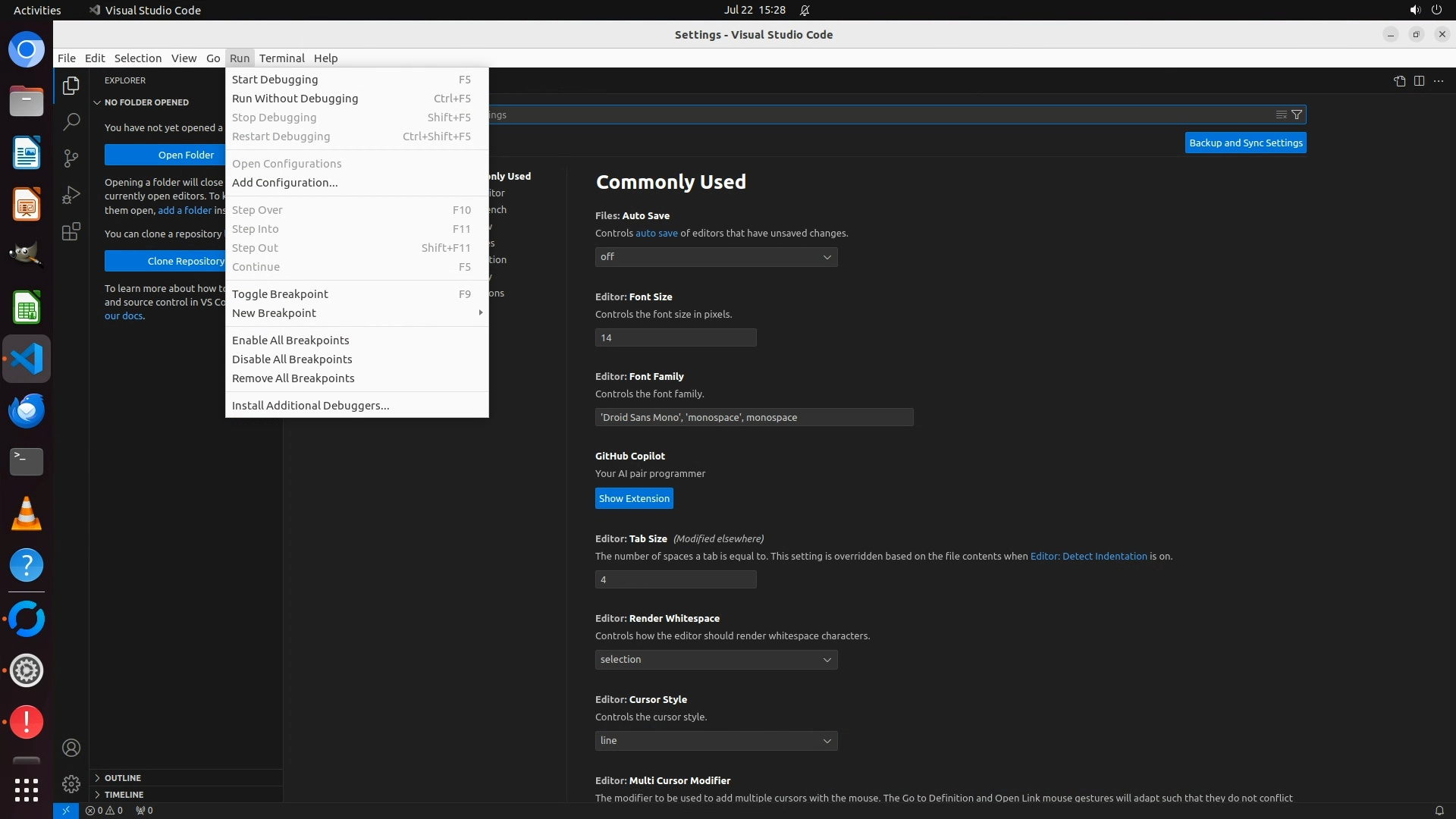Screen dimensions: 1456x819
Task: Click the Detect Indentation link
Action: pyautogui.click(x=1088, y=556)
